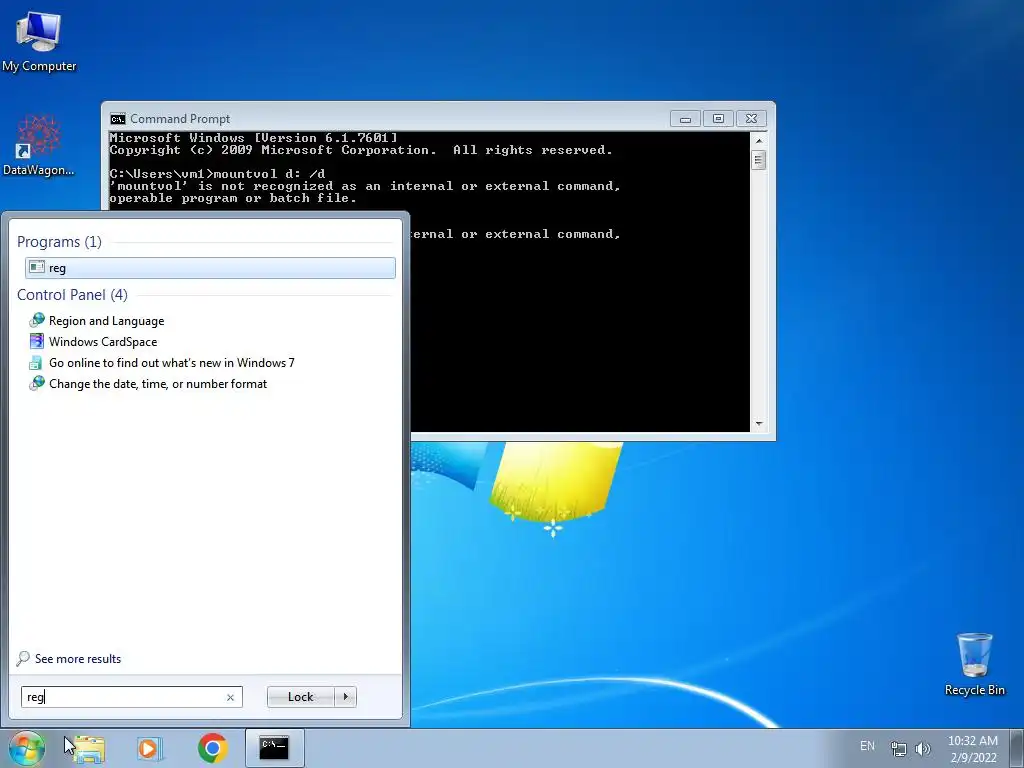The height and width of the screenshot is (768, 1024).
Task: Open Google Chrome from the taskbar
Action: 212,748
